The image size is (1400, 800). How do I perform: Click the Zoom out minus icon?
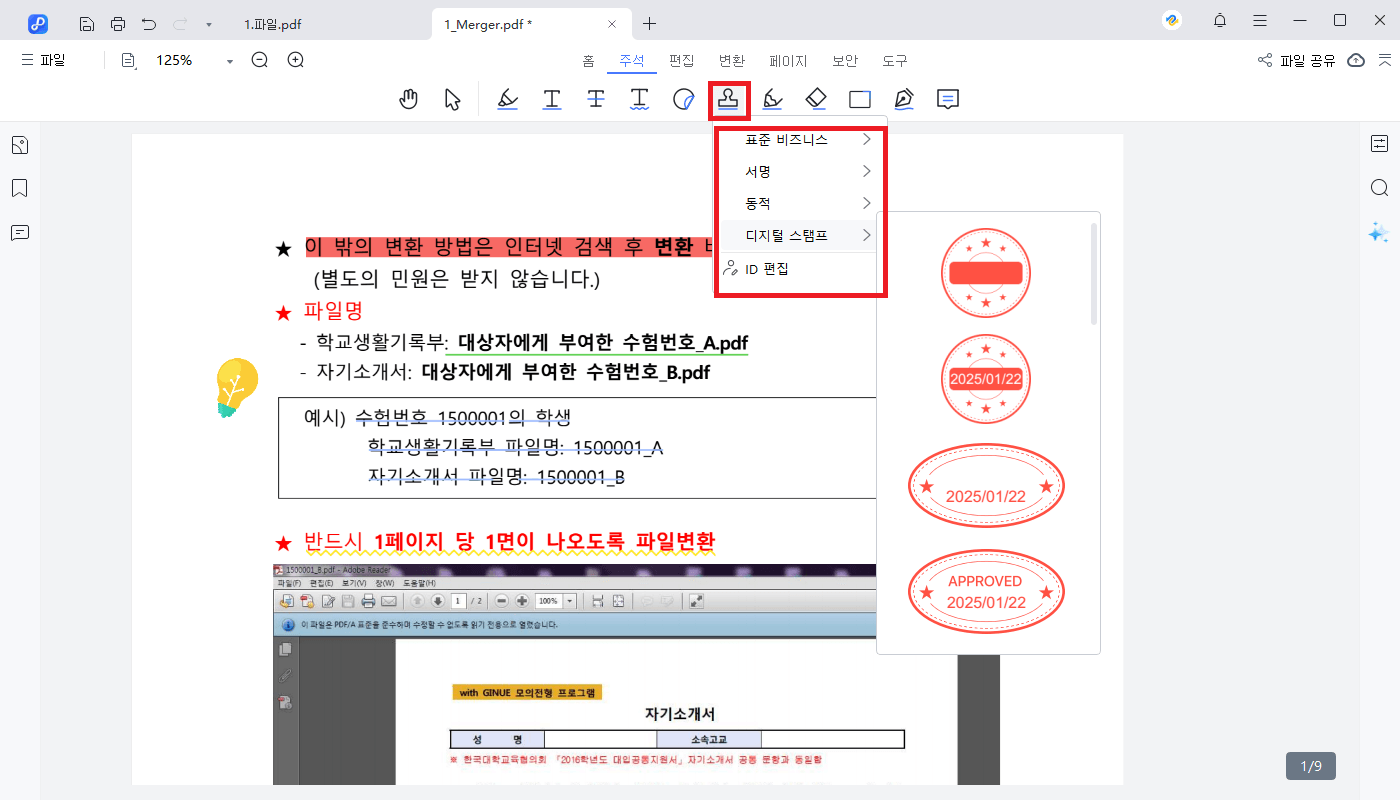tap(260, 60)
